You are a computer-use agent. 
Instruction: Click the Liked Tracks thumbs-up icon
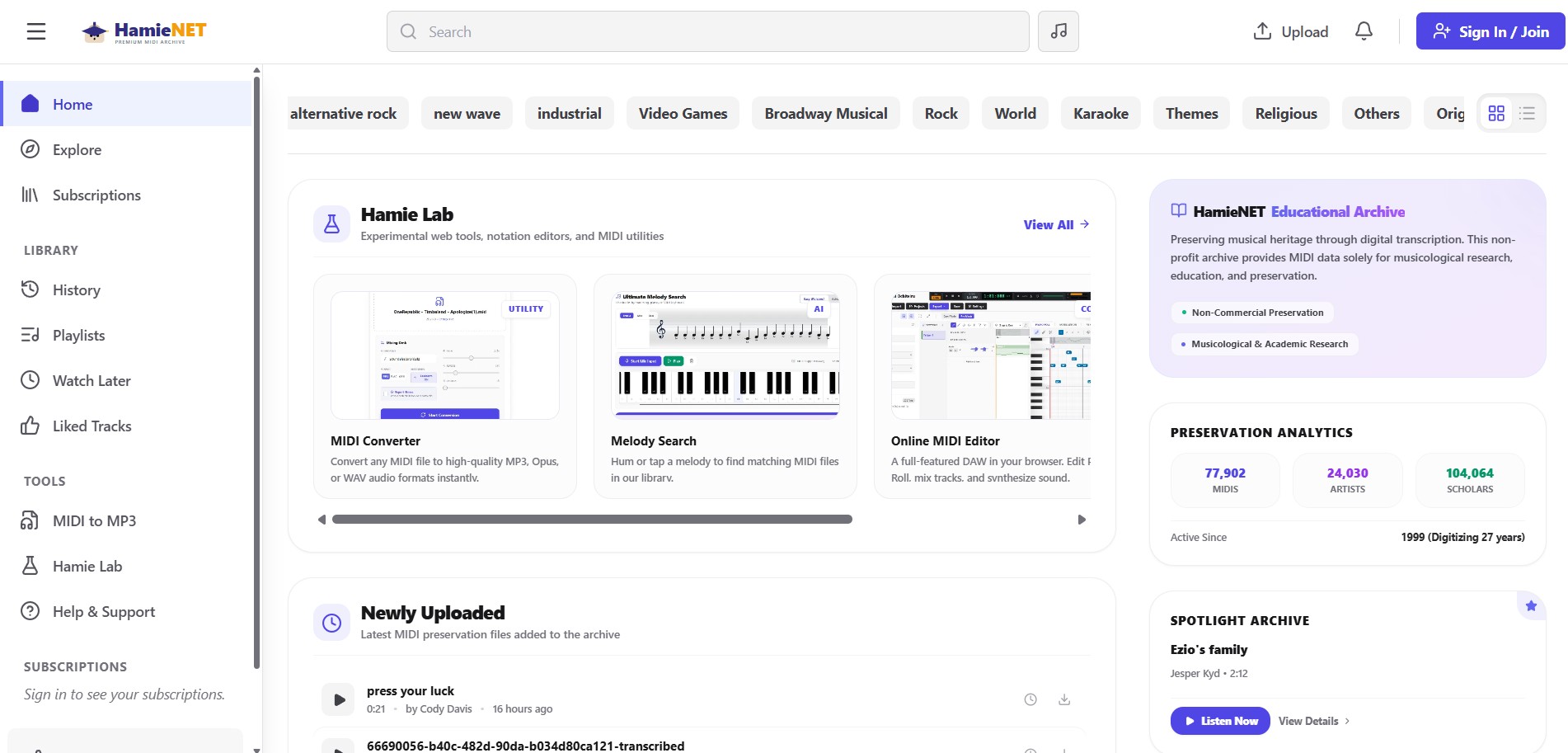[31, 426]
